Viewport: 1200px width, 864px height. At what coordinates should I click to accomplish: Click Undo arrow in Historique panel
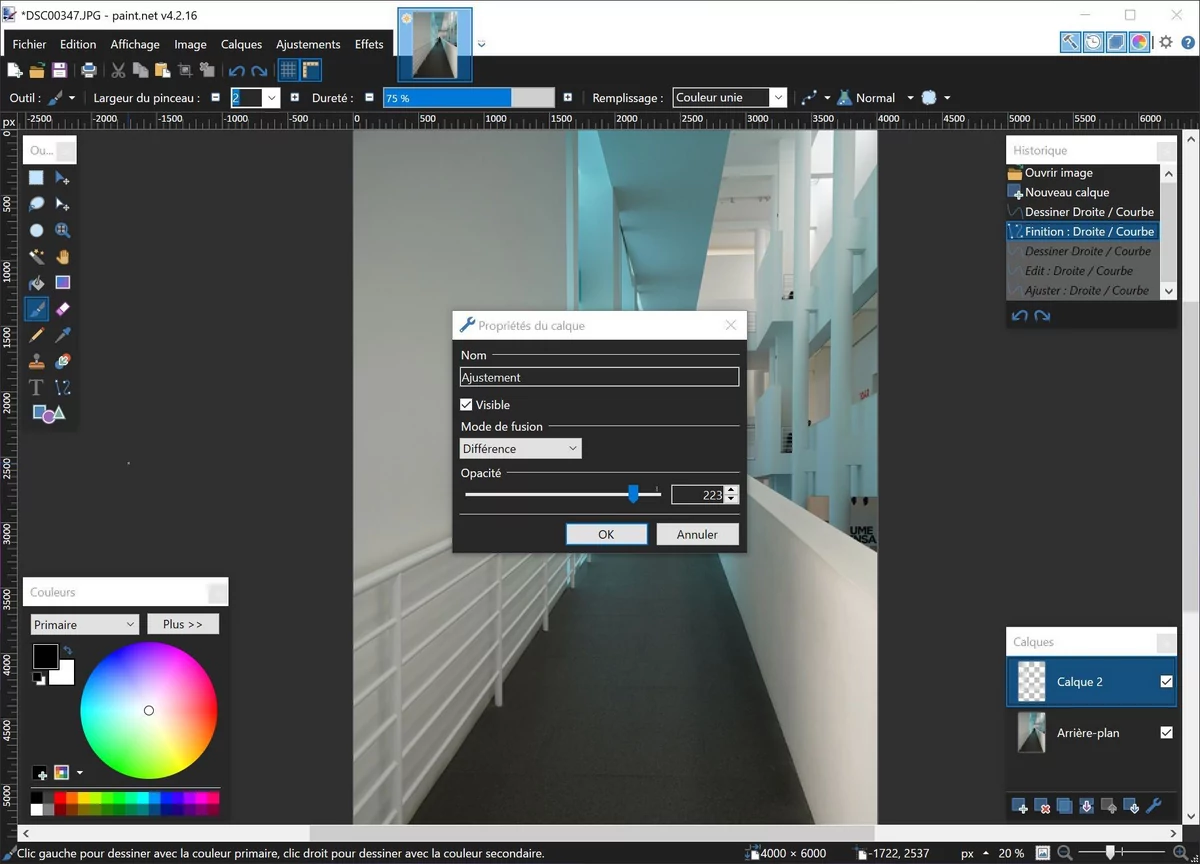pyautogui.click(x=1019, y=316)
